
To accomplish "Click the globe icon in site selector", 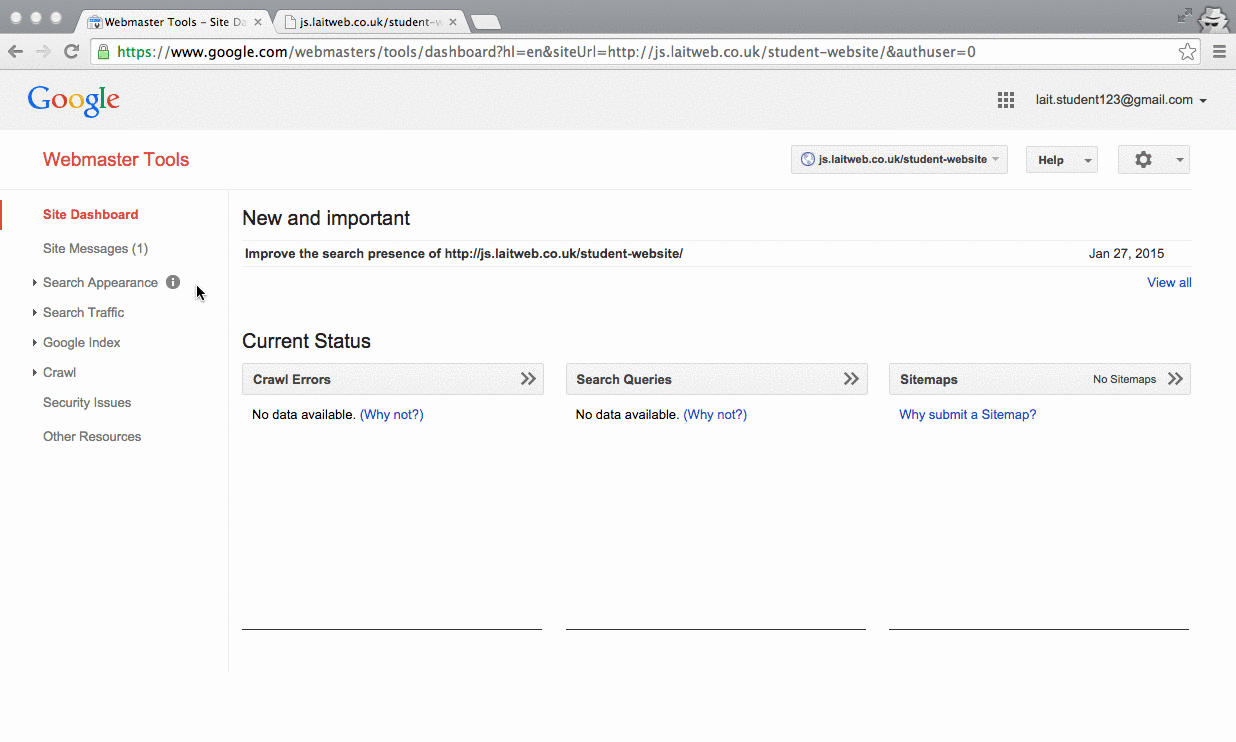I will [808, 159].
